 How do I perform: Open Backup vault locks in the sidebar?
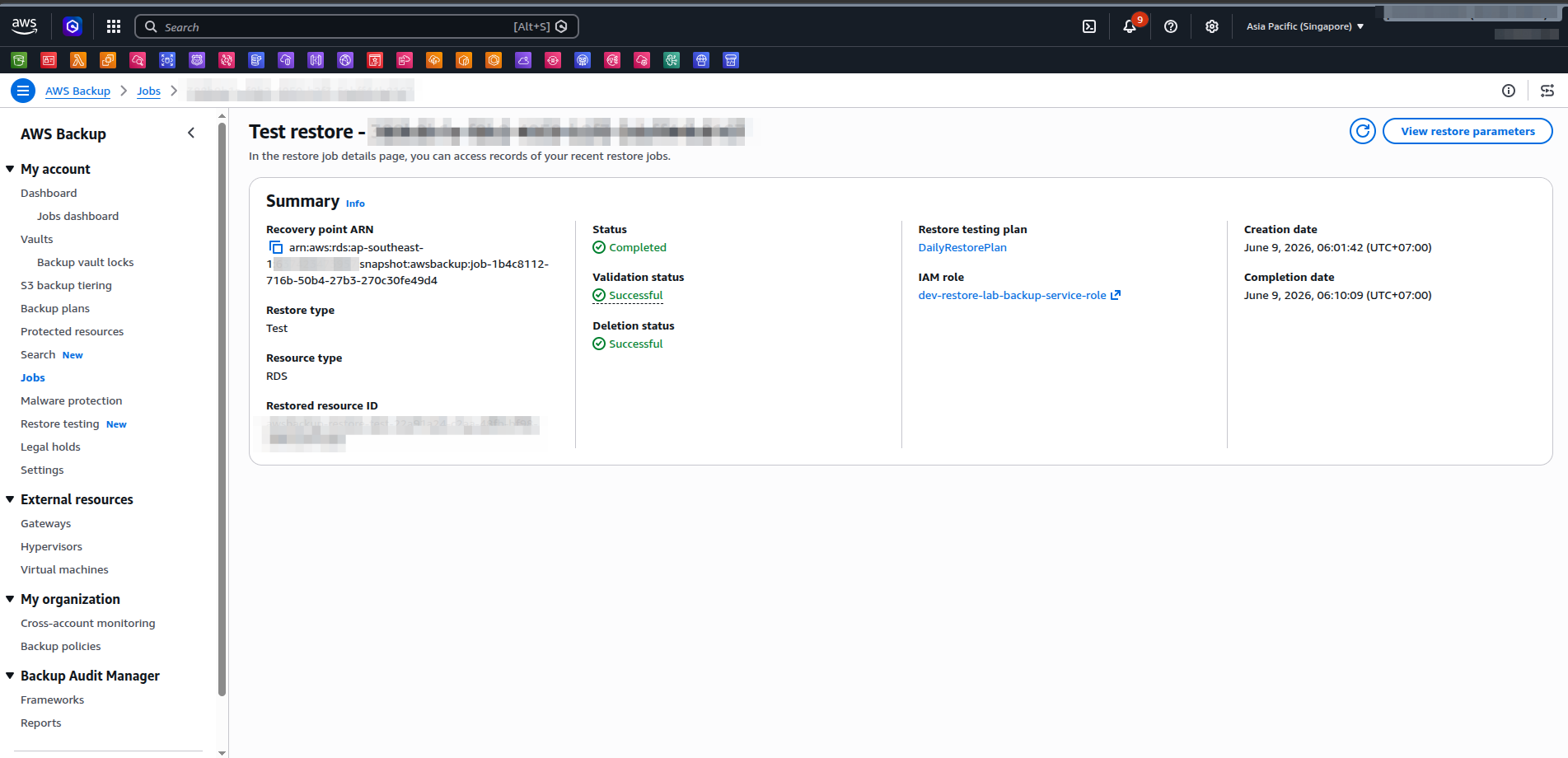tap(85, 262)
